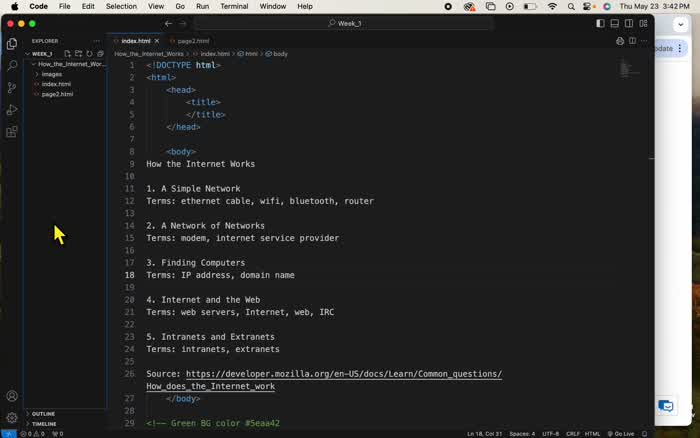Expand the TIMELINE section
The image size is (700, 438).
pos(44,424)
